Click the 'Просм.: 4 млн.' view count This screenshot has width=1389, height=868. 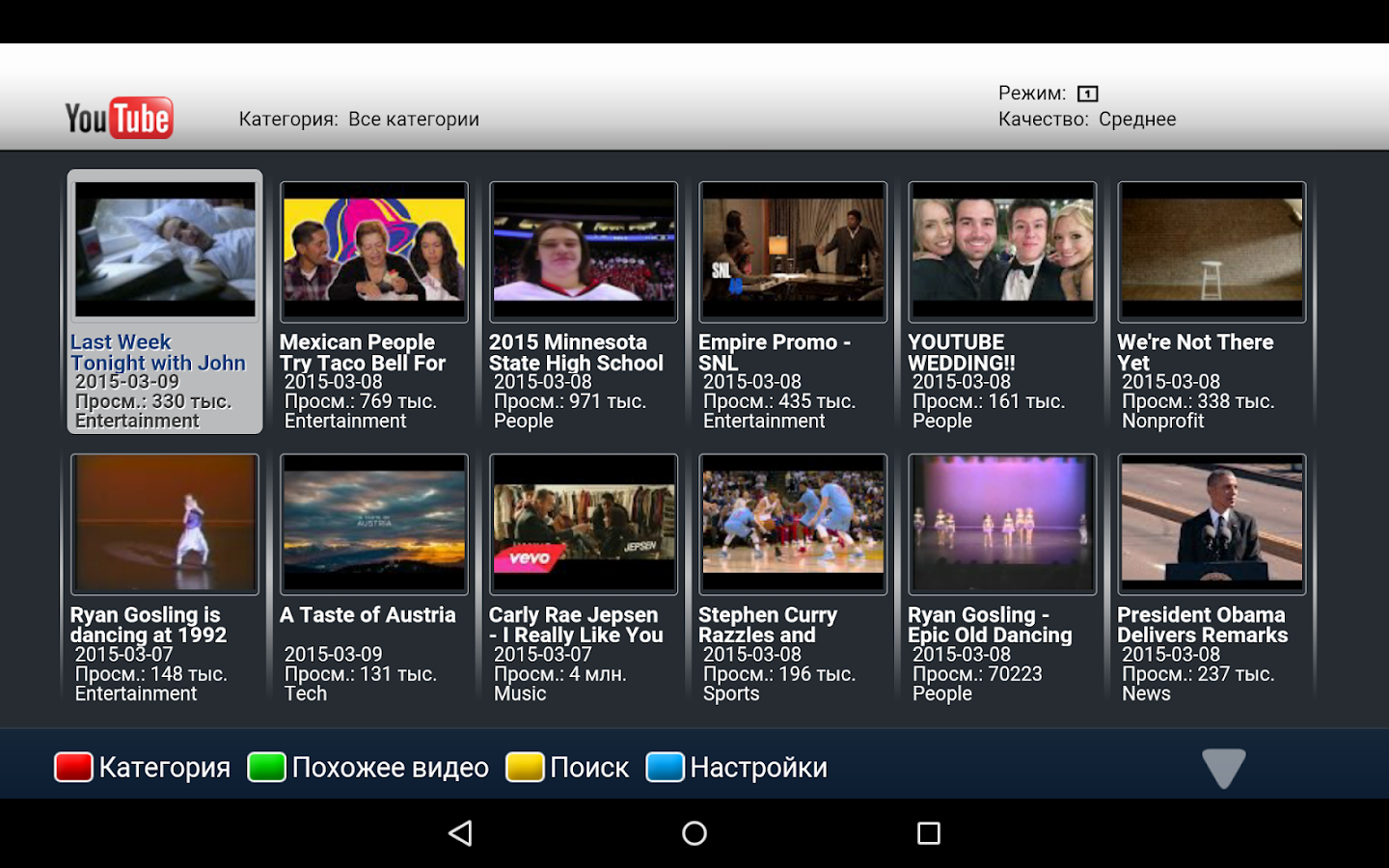[x=560, y=674]
